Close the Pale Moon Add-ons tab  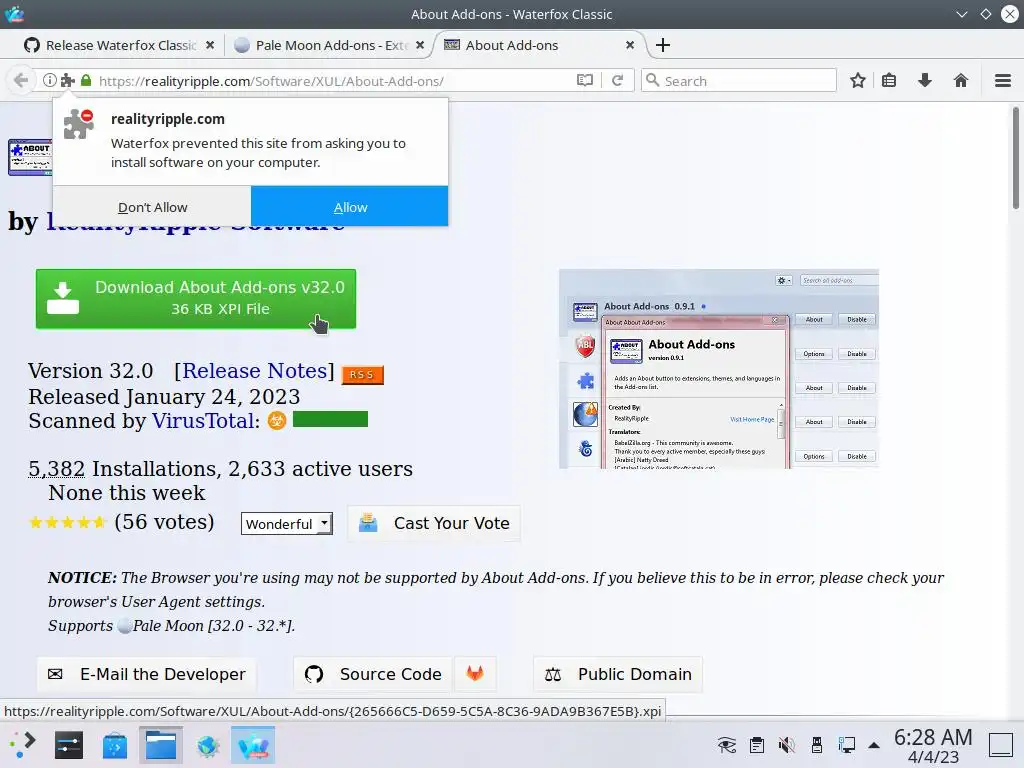[420, 45]
